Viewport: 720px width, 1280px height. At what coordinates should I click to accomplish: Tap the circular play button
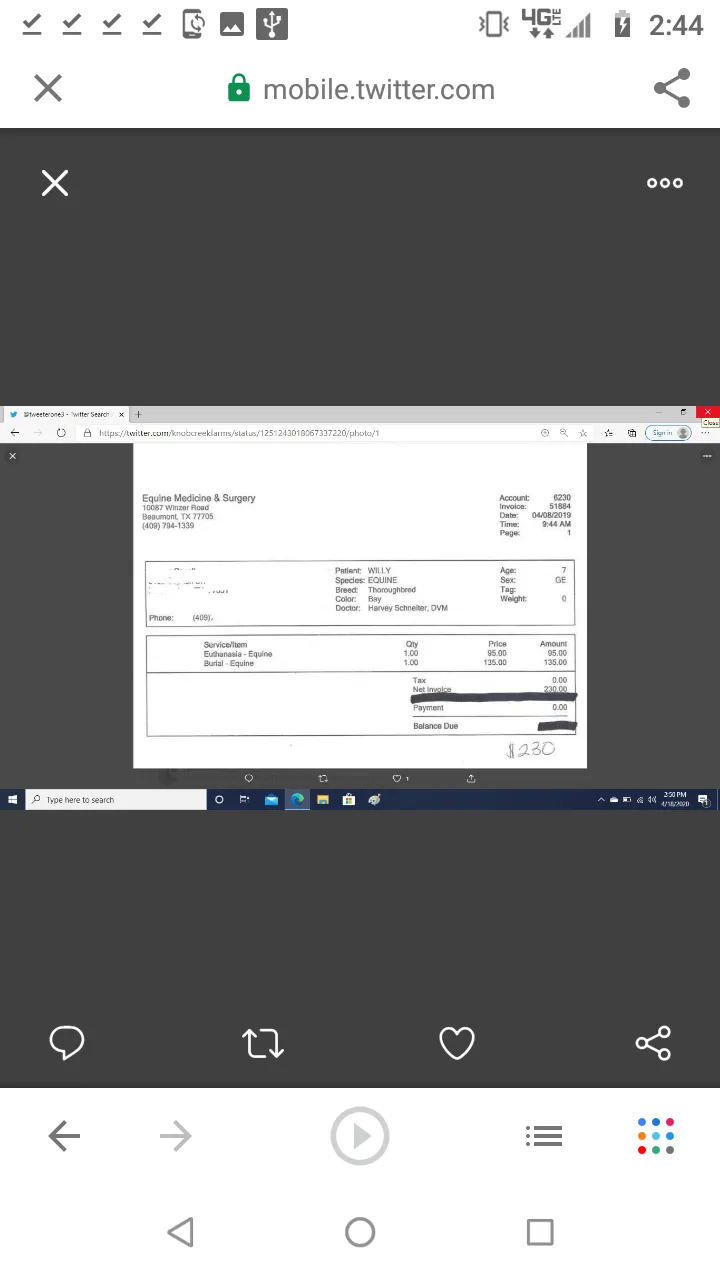click(x=360, y=1136)
